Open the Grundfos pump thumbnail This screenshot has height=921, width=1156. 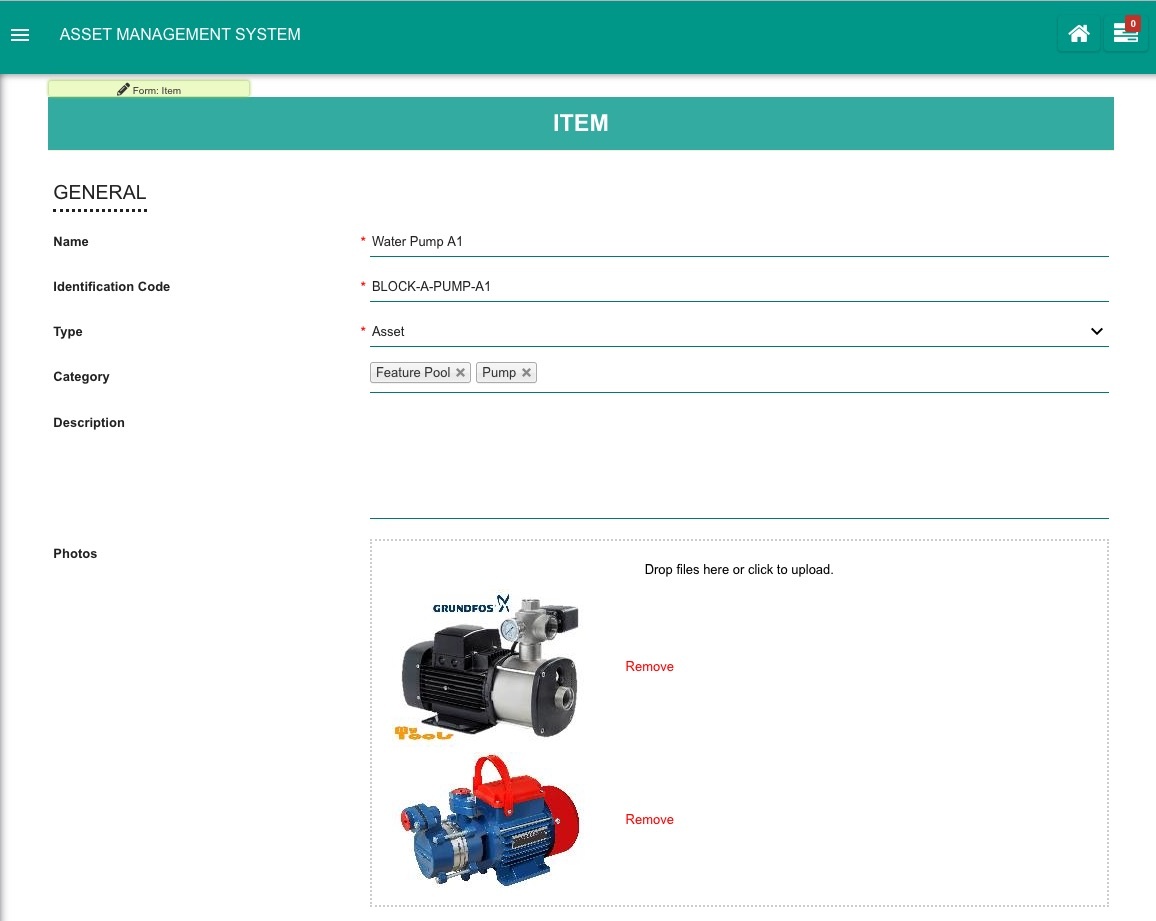click(490, 666)
